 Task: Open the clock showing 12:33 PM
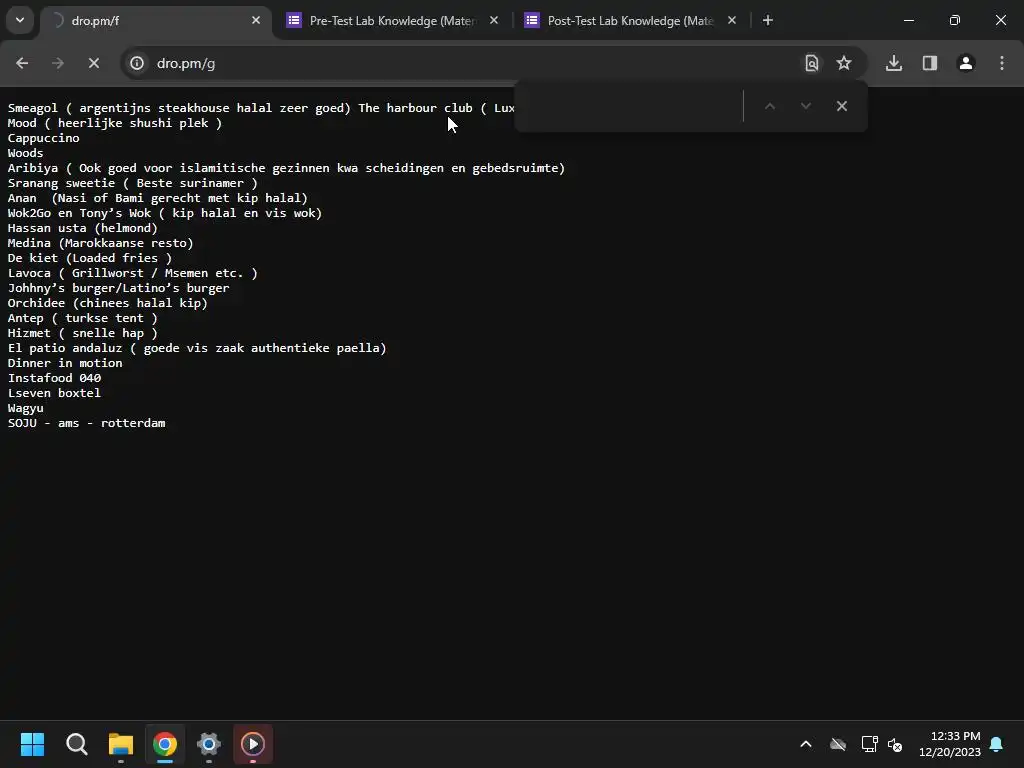tap(950, 744)
